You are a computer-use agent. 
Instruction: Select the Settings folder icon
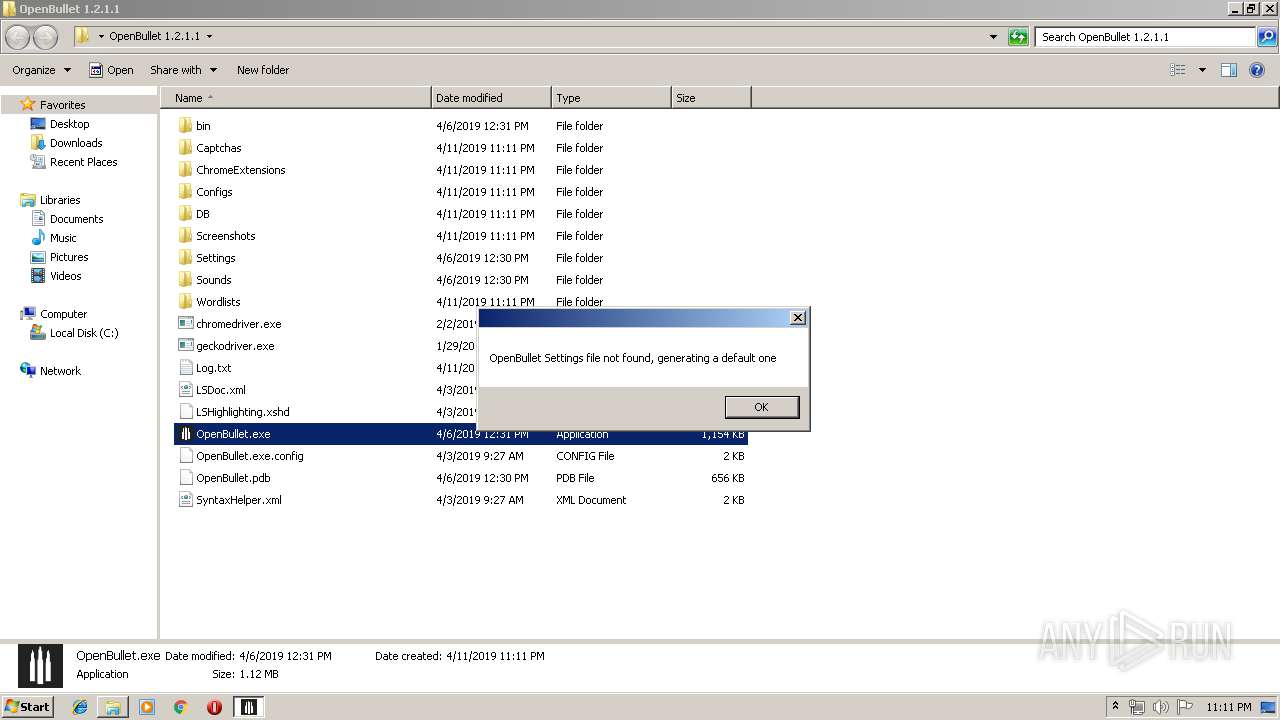[x=185, y=258]
